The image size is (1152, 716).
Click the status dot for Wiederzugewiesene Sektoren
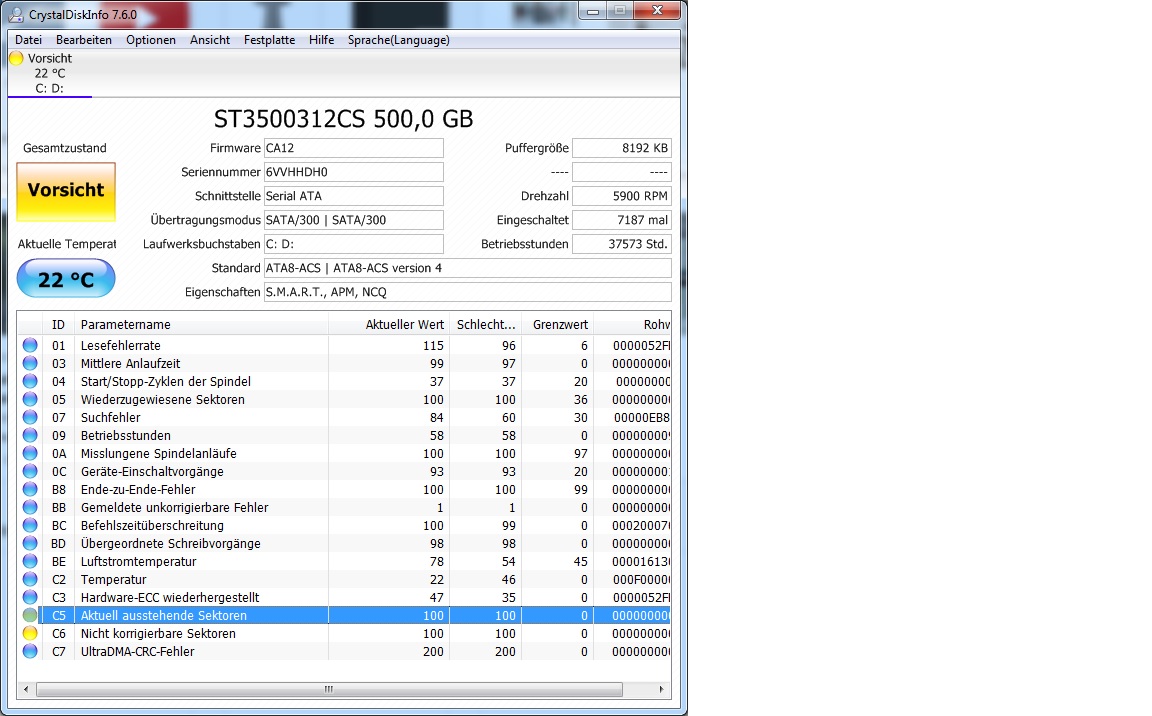30,399
